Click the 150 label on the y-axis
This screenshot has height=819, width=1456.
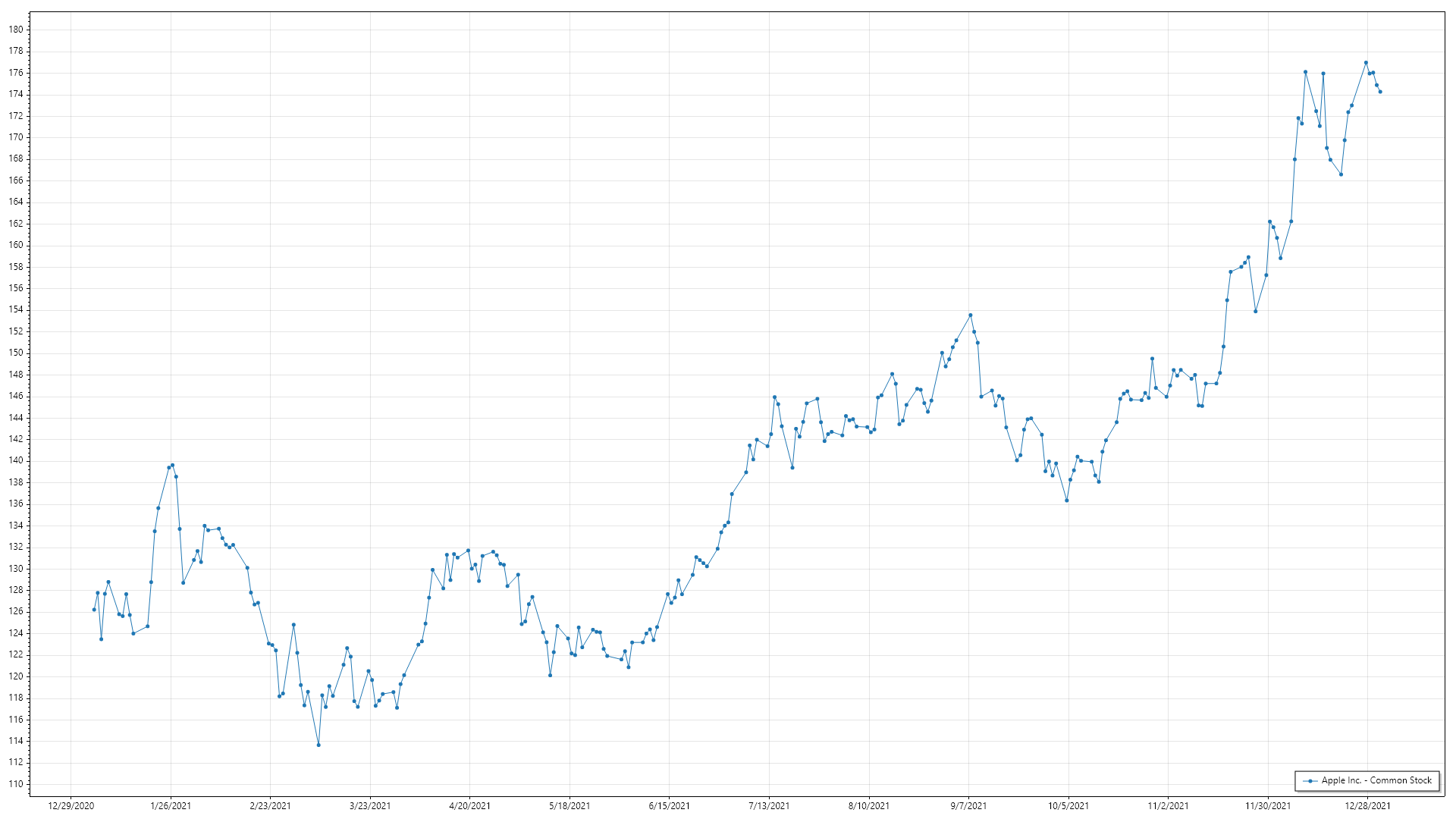click(x=16, y=353)
